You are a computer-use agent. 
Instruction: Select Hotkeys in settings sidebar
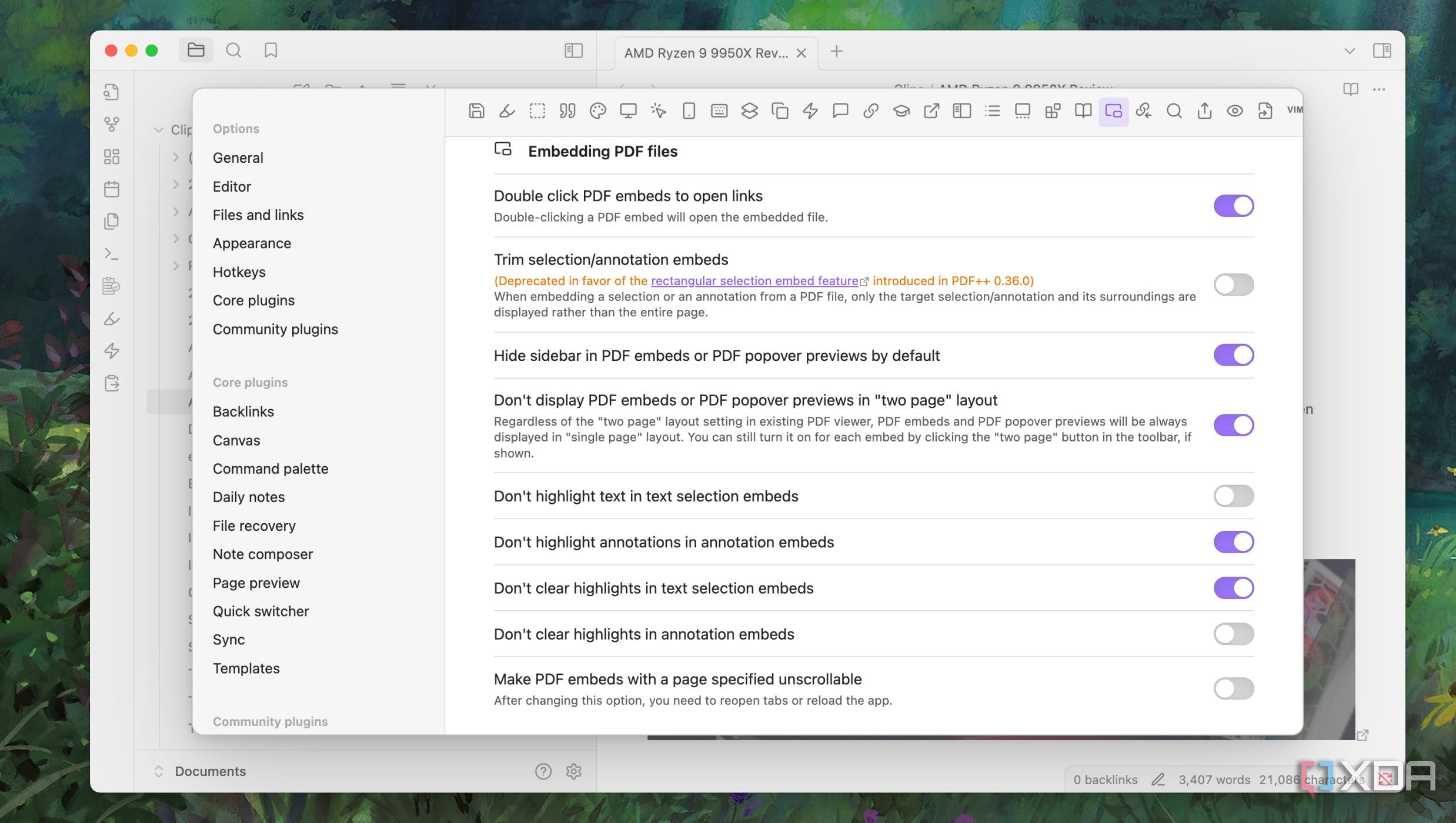click(239, 272)
